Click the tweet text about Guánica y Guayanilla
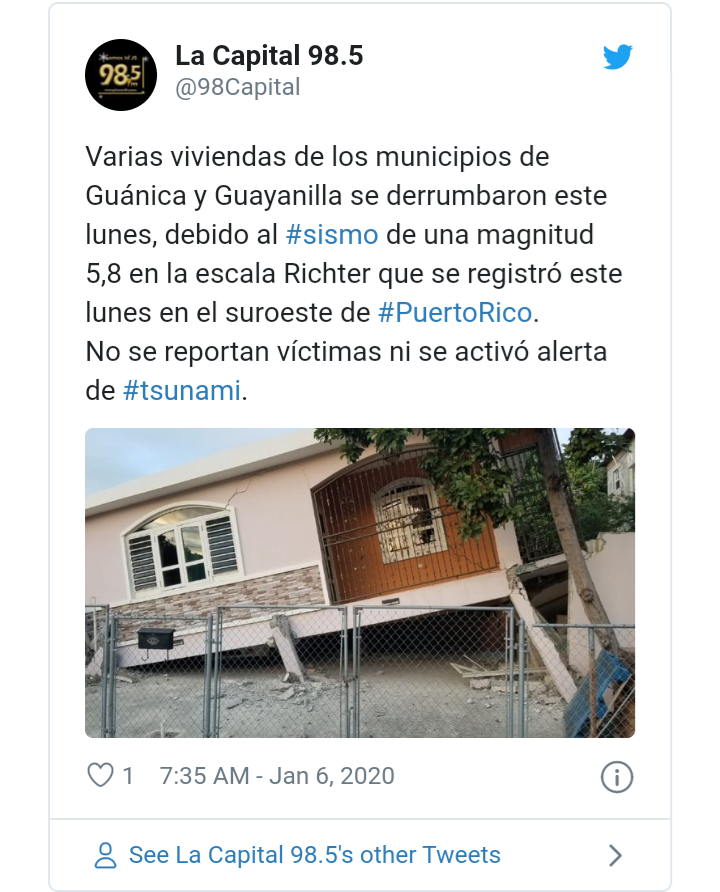The image size is (720, 892). click(x=354, y=274)
